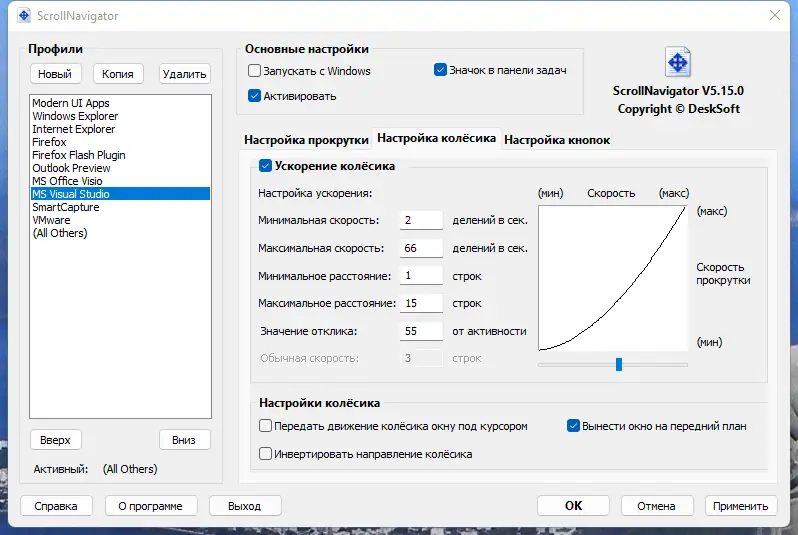
Task: Select the Modern UI Apps profile
Action: point(120,103)
